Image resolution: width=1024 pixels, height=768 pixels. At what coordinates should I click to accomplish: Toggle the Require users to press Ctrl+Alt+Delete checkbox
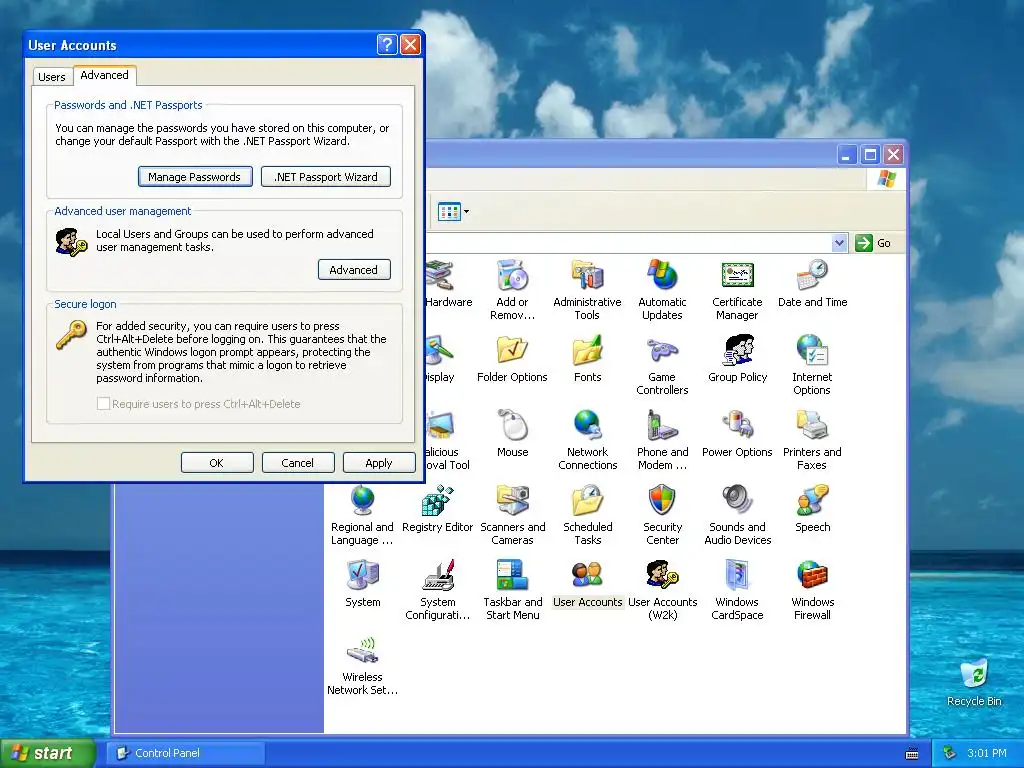[x=103, y=404]
